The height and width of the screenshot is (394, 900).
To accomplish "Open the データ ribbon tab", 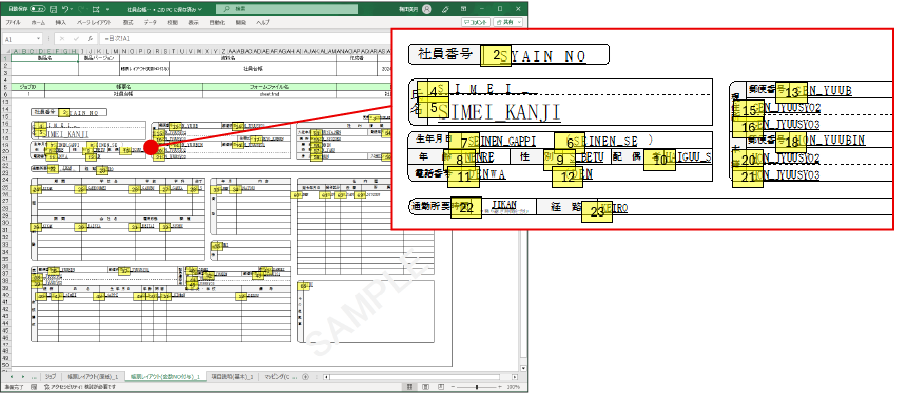I will pyautogui.click(x=150, y=22).
